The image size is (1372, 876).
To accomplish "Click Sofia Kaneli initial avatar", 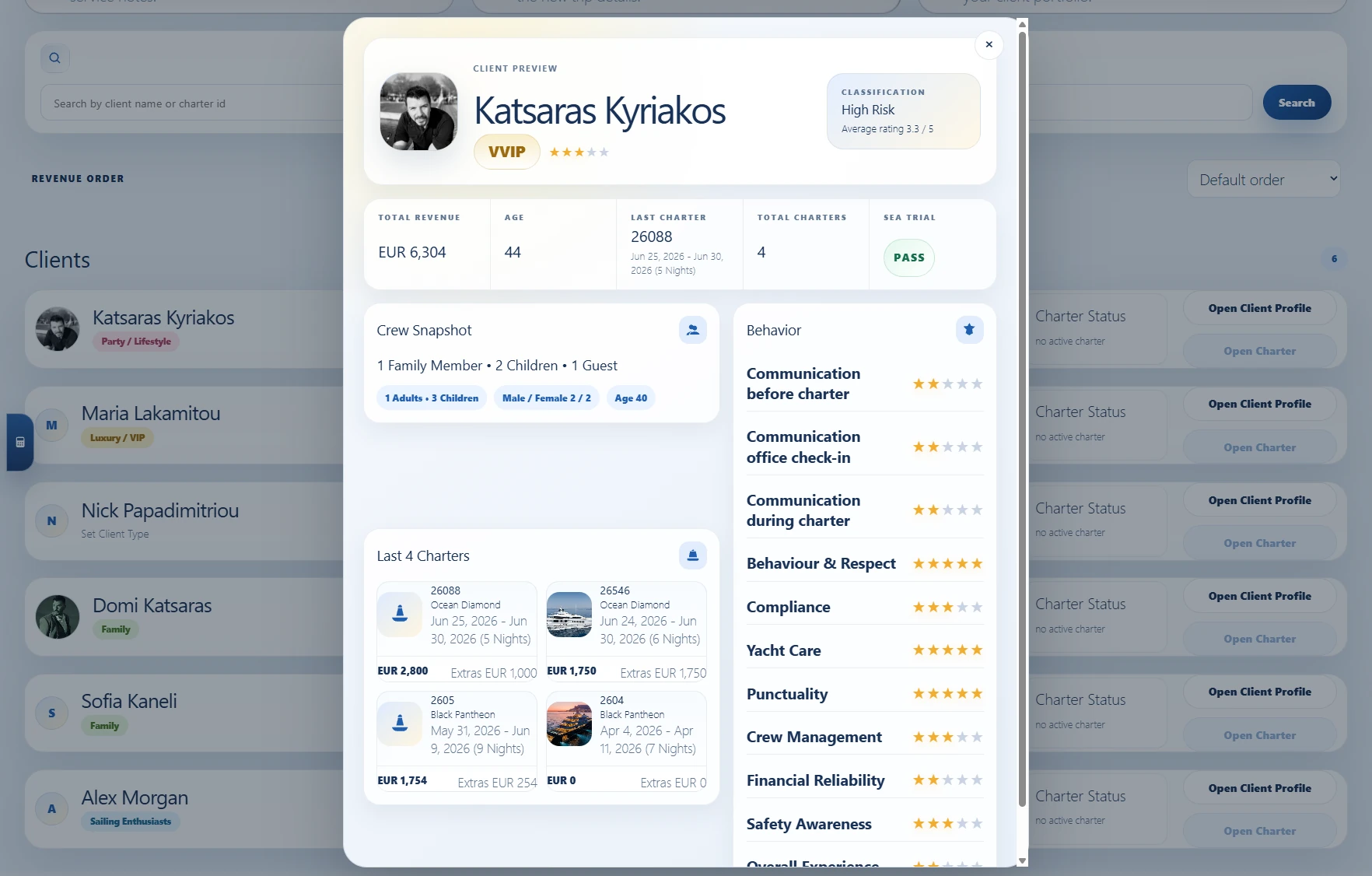I will click(x=51, y=713).
